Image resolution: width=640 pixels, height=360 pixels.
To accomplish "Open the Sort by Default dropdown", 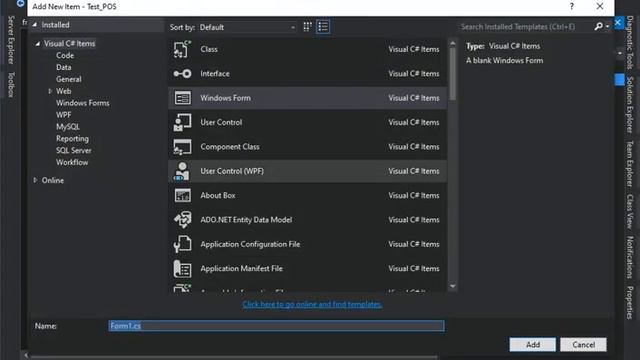I will pyautogui.click(x=248, y=27).
